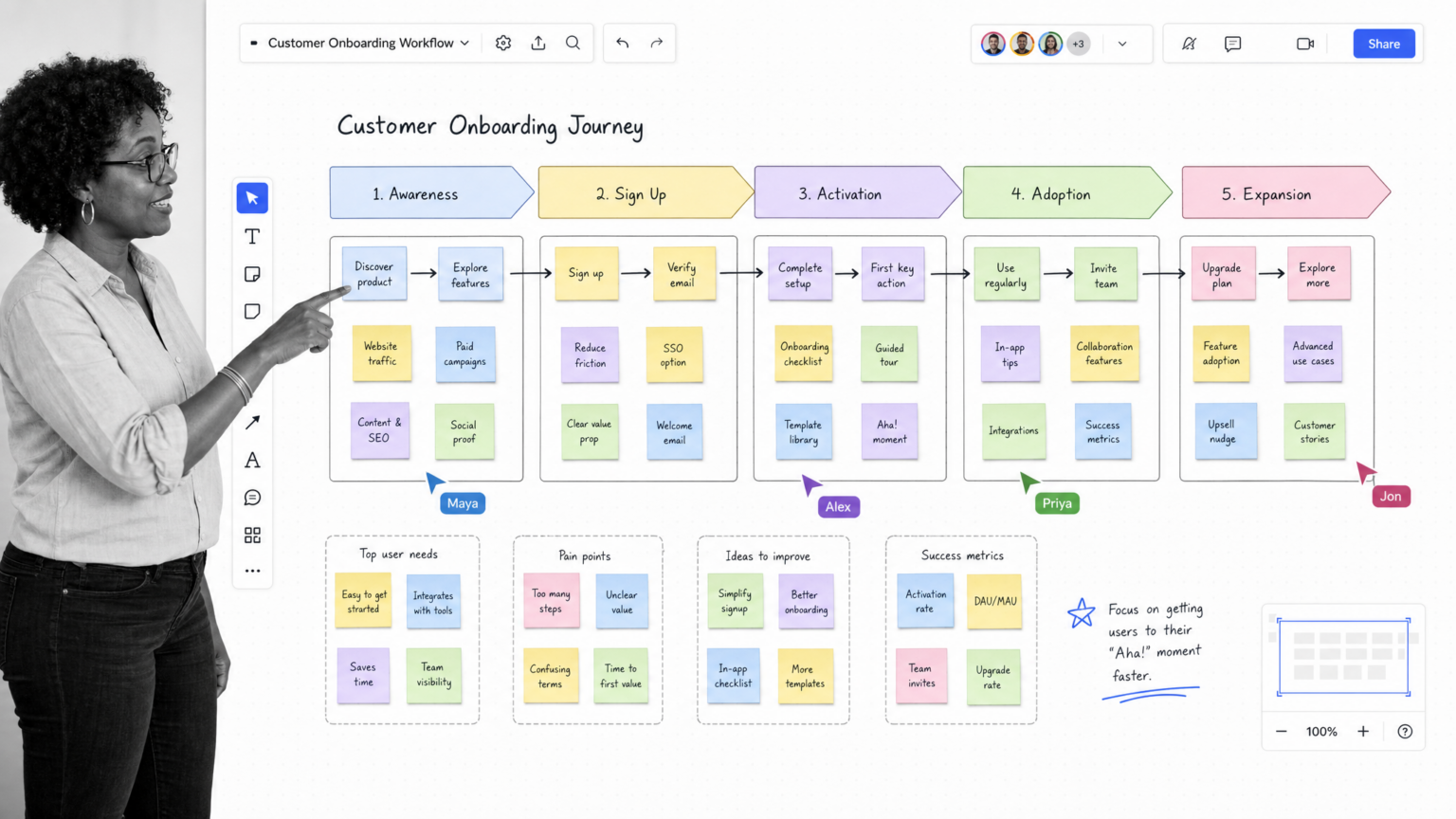The image size is (1456, 819).
Task: Click the Share button
Action: pyautogui.click(x=1384, y=44)
